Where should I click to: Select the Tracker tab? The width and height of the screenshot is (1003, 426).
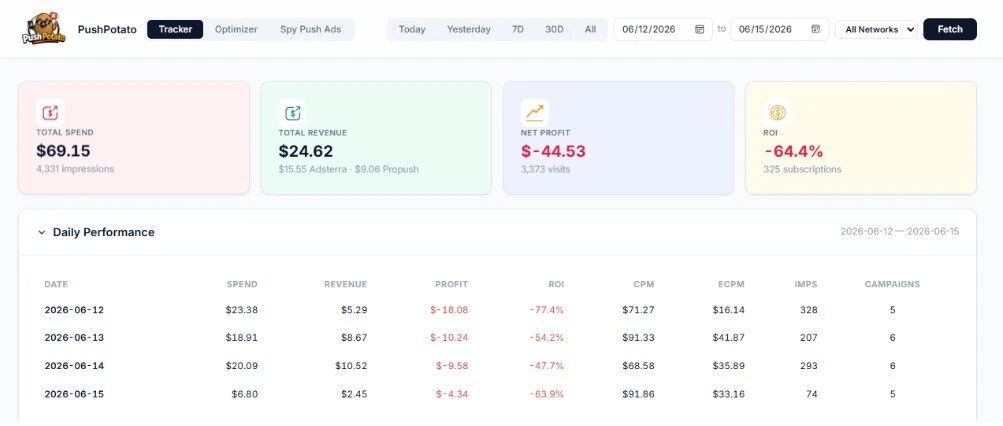point(175,29)
